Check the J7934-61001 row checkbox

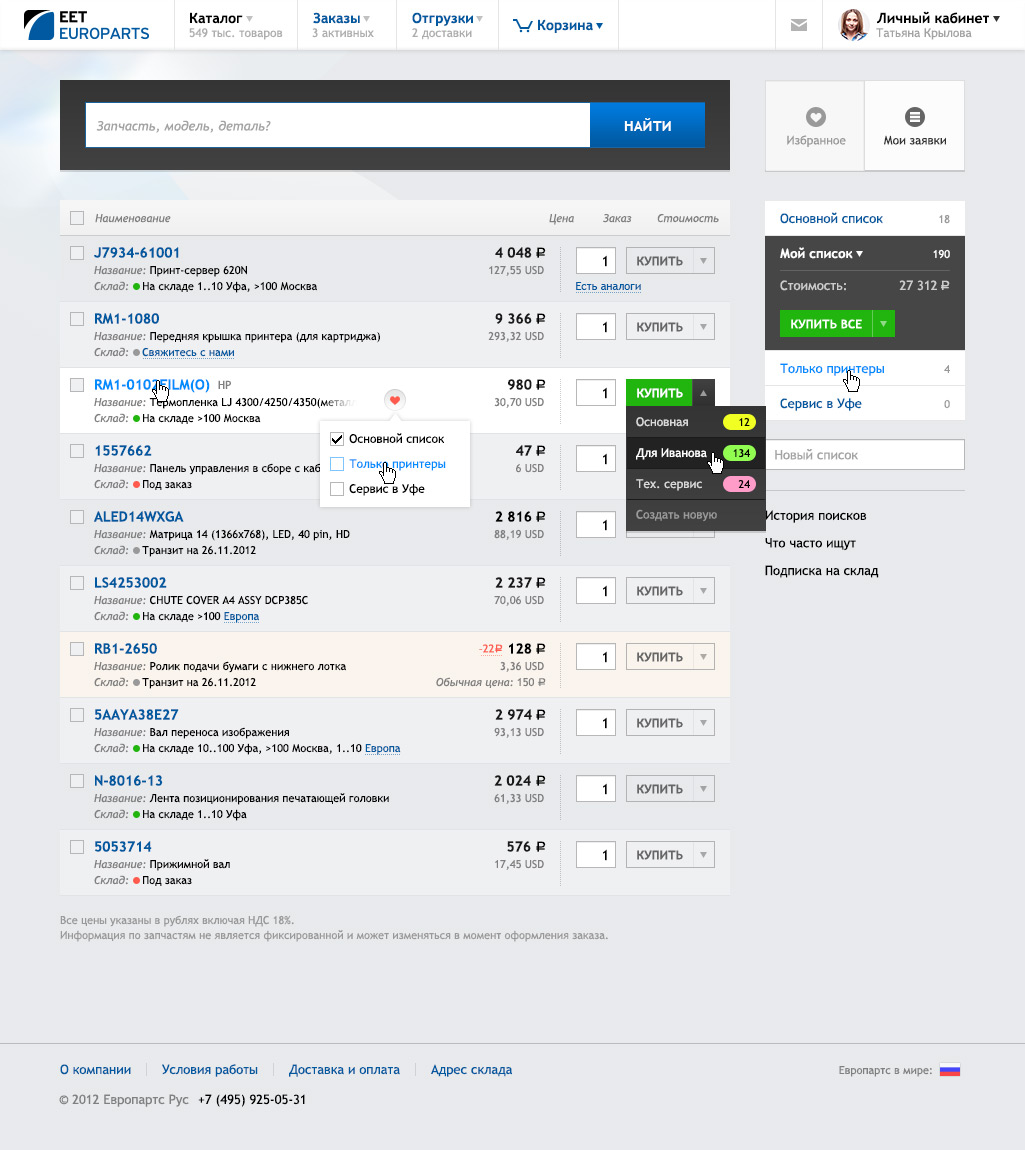pyautogui.click(x=77, y=253)
